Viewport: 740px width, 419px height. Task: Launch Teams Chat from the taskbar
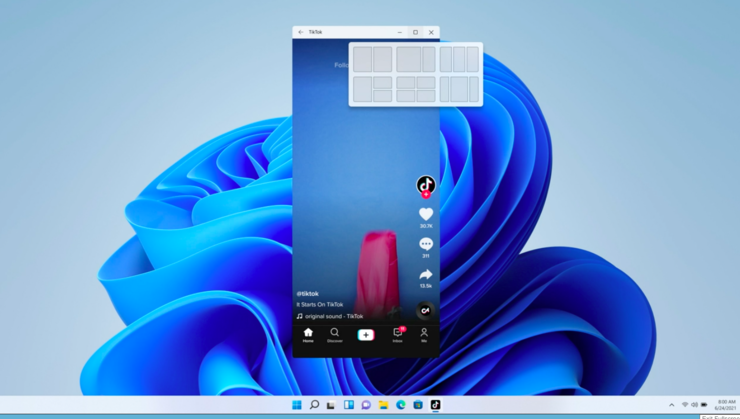[366, 405]
